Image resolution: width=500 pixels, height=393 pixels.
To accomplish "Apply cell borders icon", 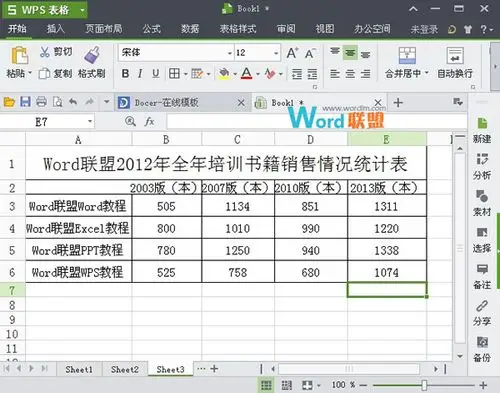I will [174, 73].
